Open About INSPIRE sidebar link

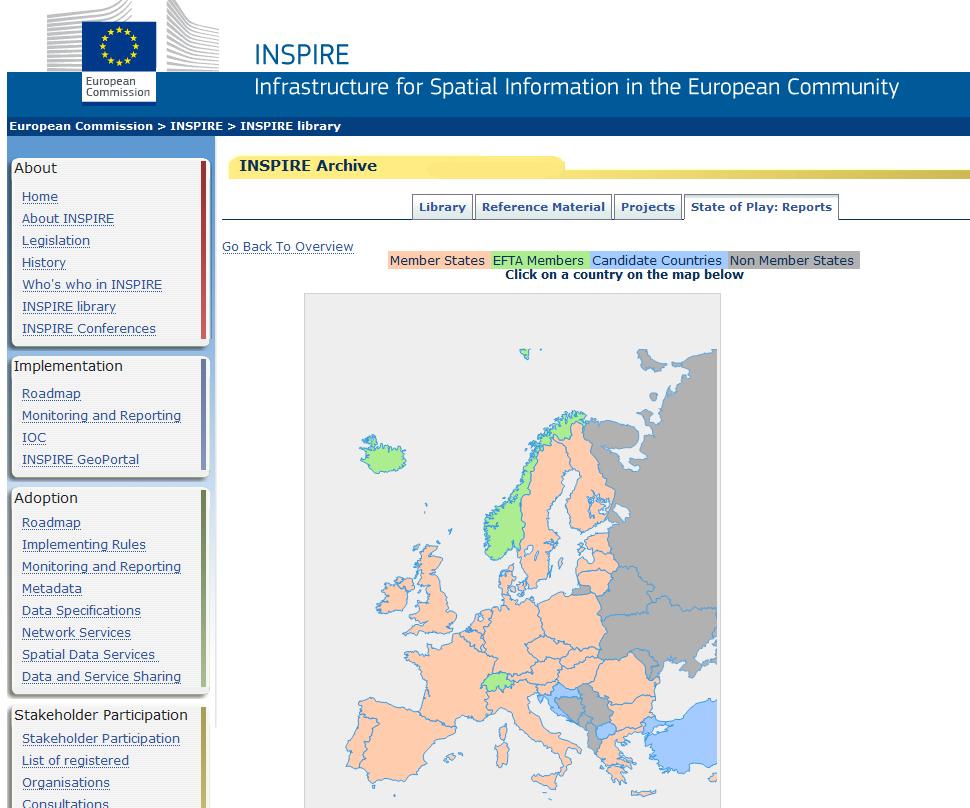[x=68, y=219]
